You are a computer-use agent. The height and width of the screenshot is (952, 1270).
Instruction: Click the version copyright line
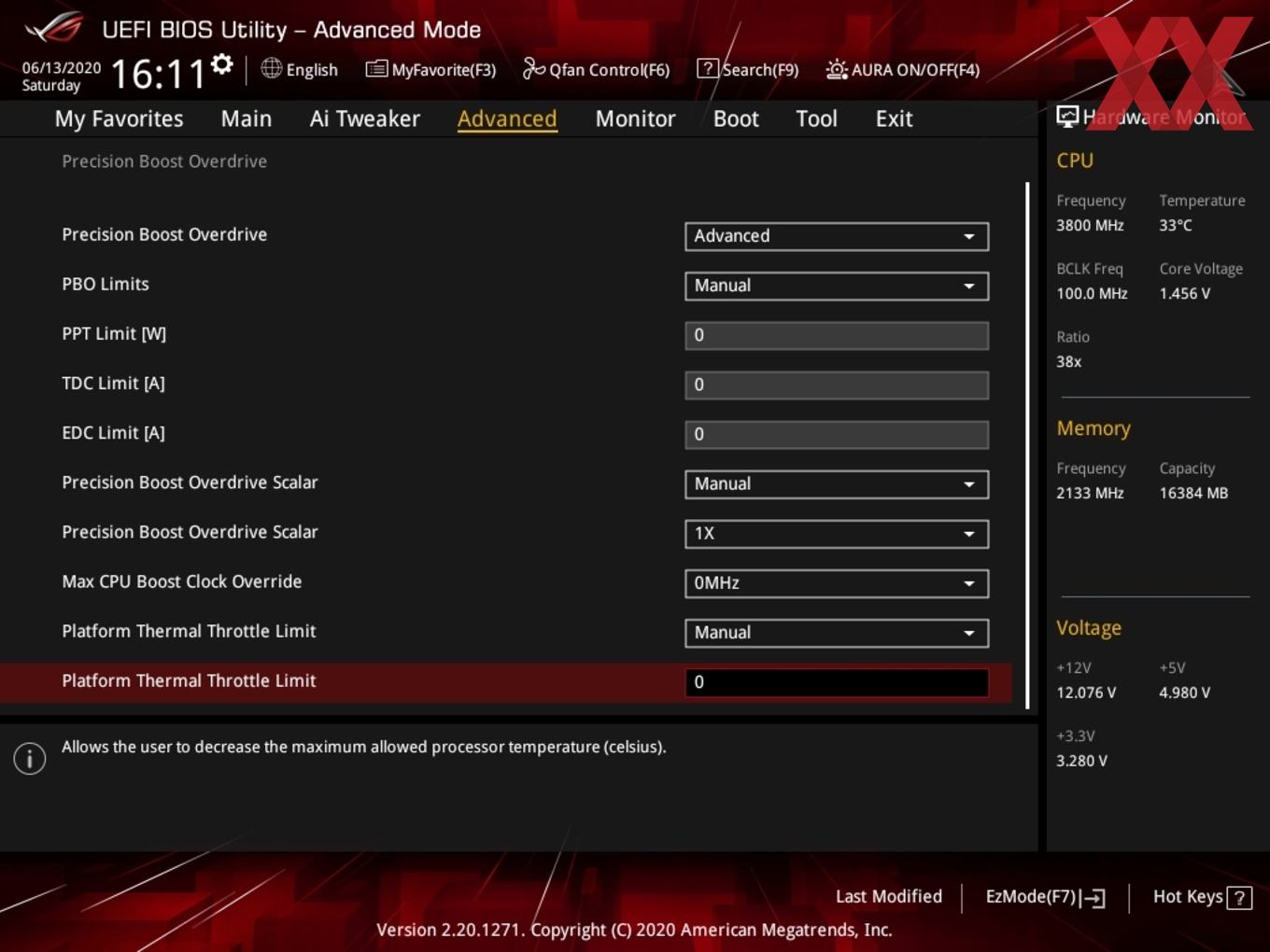click(x=634, y=930)
